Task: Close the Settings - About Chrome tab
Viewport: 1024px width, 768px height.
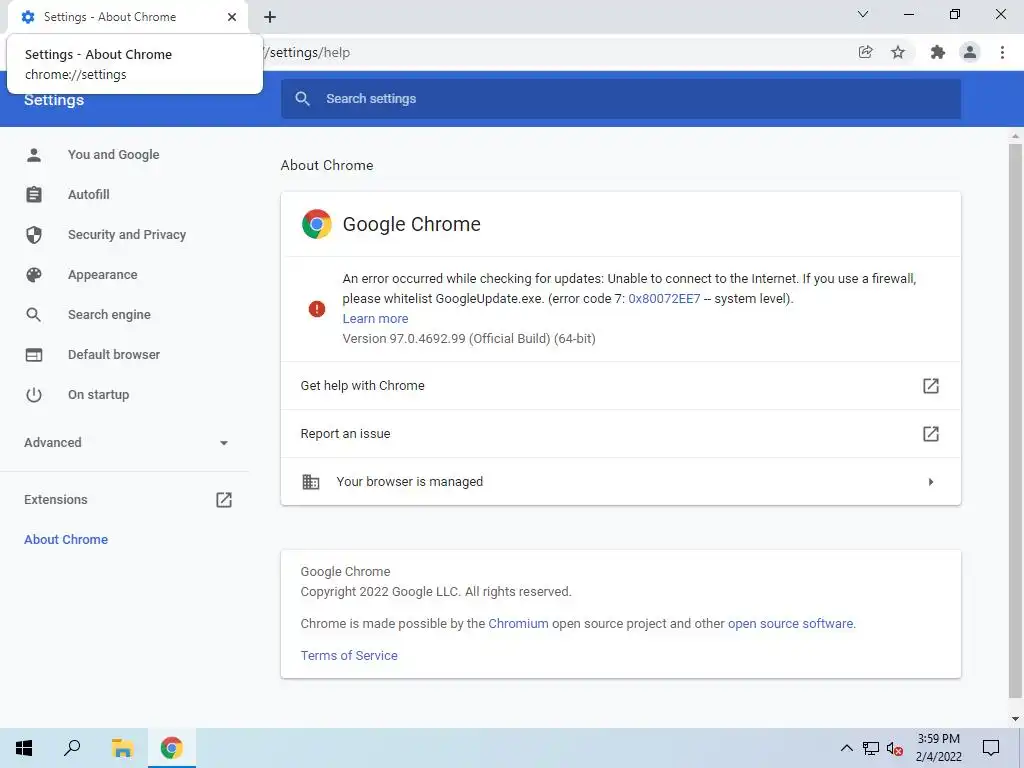Action: point(232,17)
